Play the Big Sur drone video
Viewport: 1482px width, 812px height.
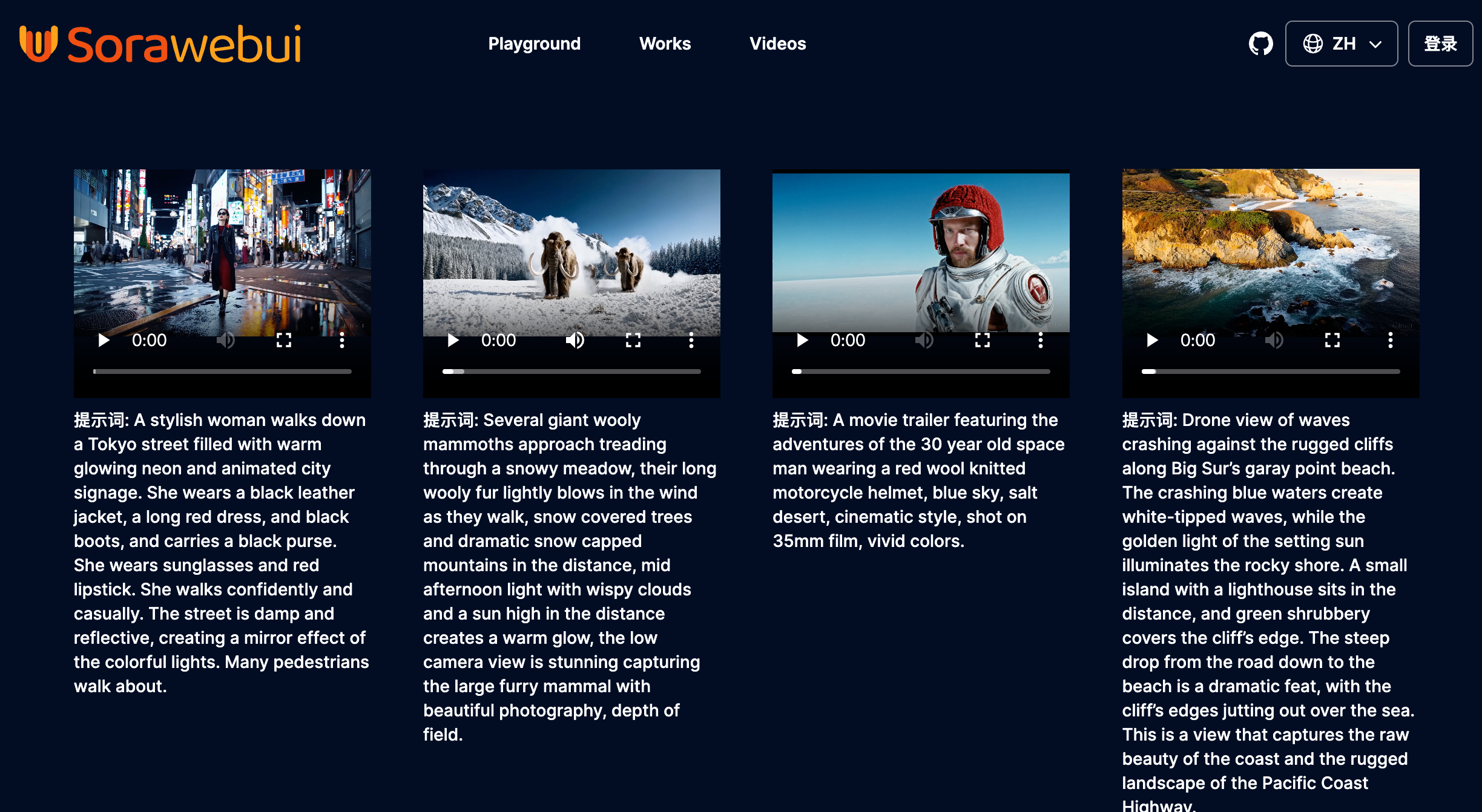(x=1152, y=340)
